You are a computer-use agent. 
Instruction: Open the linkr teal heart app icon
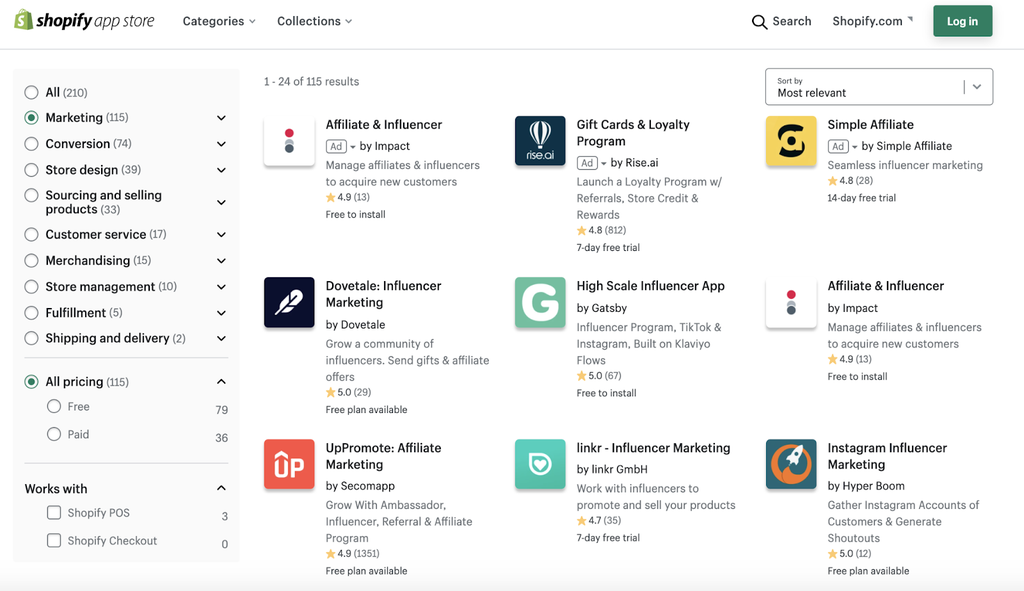click(x=540, y=464)
